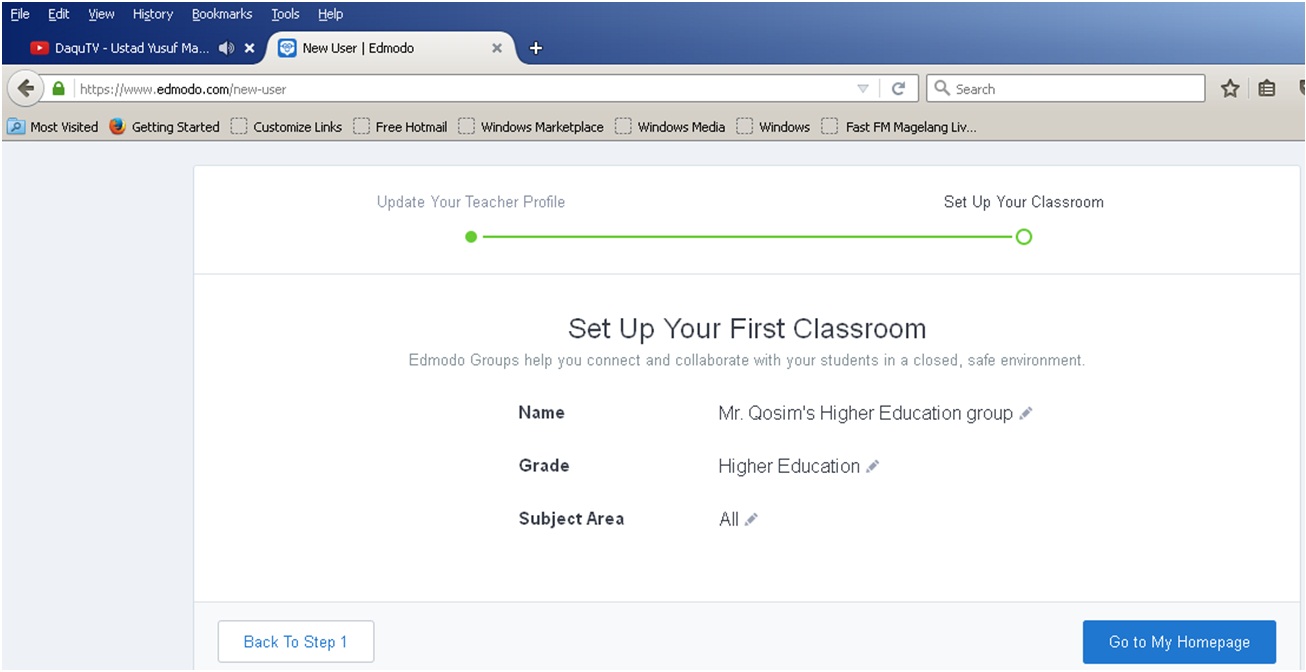The height and width of the screenshot is (672, 1306).
Task: Open the Bookmarks menu
Action: click(222, 14)
